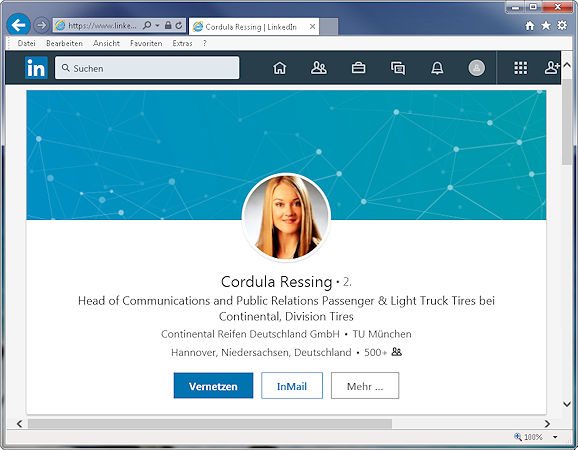Click the Hannover, Niedersachsen, Deutschland location text
Viewport: 578px width, 450px height.
261,352
